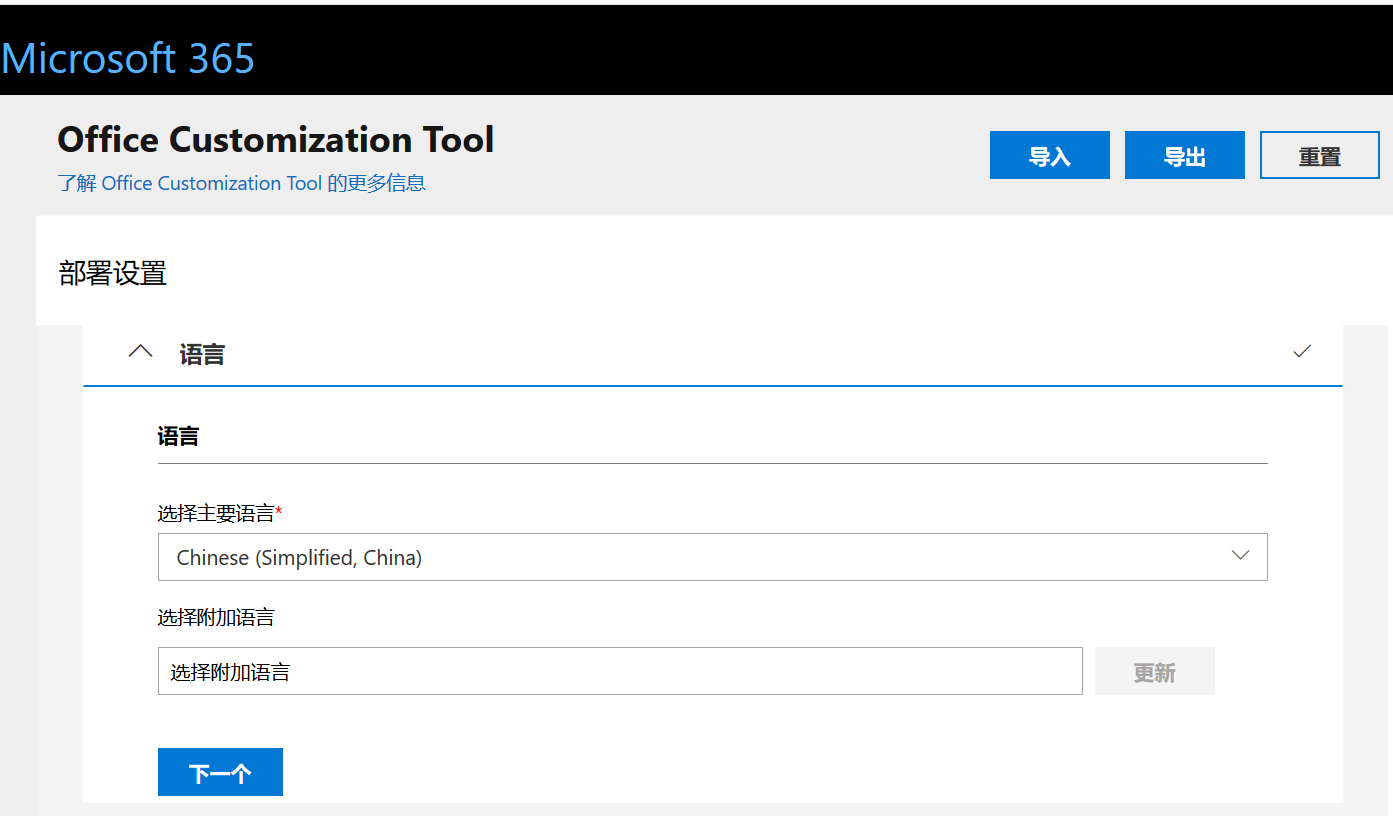
Task: Click the greyed 更新 button
Action: click(x=1155, y=671)
